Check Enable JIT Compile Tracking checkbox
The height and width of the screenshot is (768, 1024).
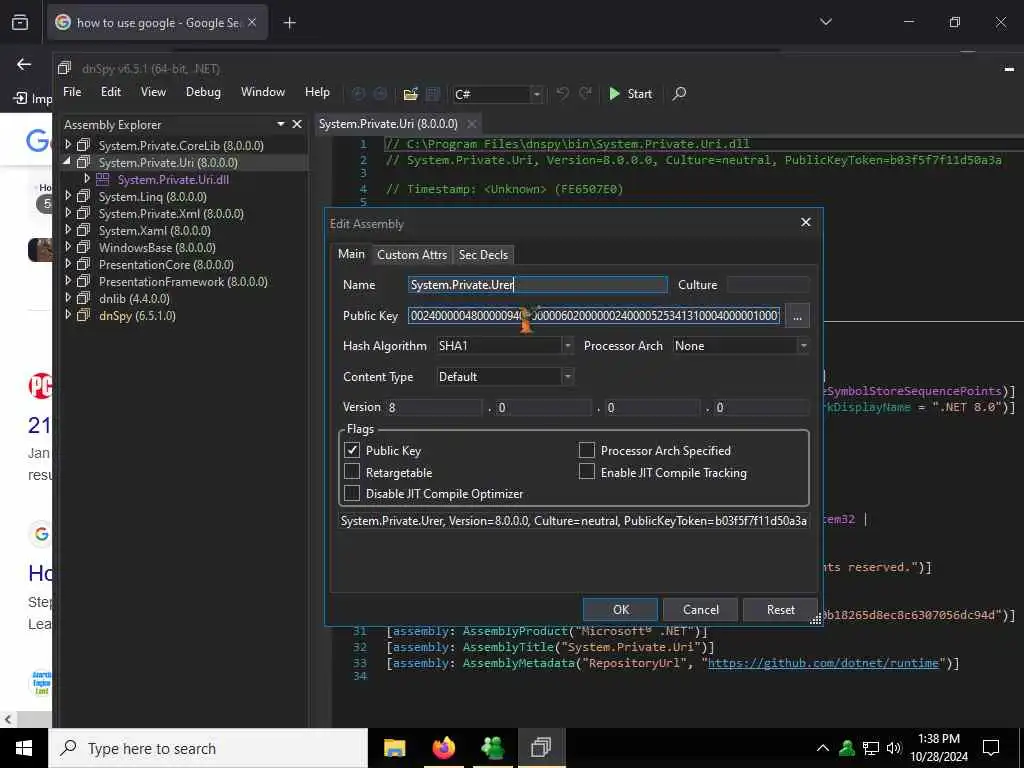pos(586,472)
